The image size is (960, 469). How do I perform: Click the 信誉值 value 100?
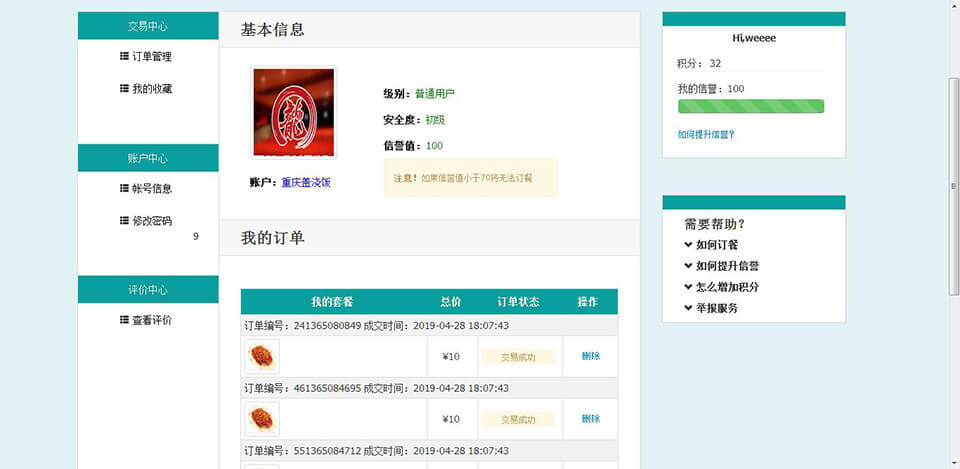[434, 146]
